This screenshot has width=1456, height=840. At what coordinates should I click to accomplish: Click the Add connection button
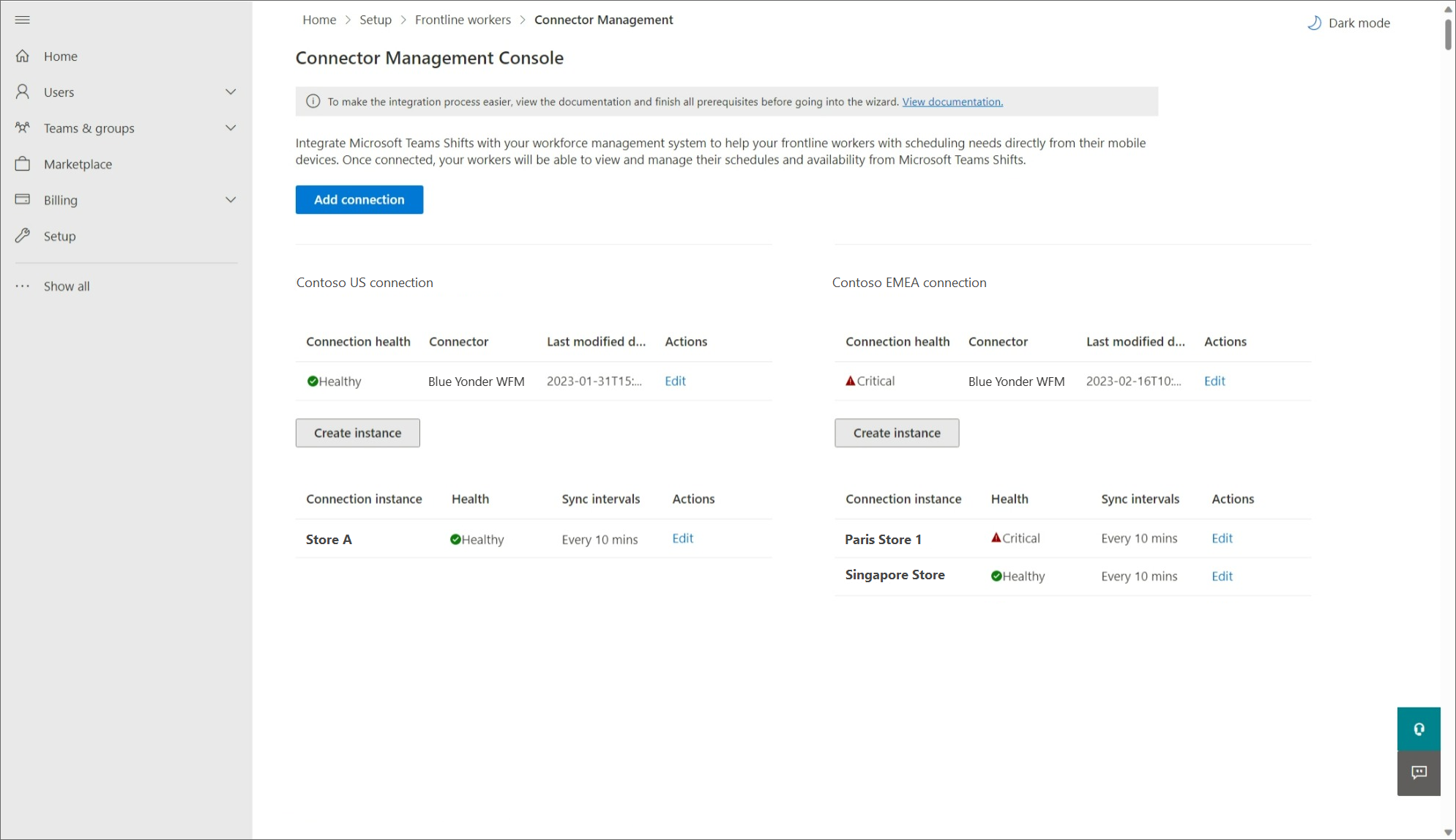pyautogui.click(x=359, y=200)
